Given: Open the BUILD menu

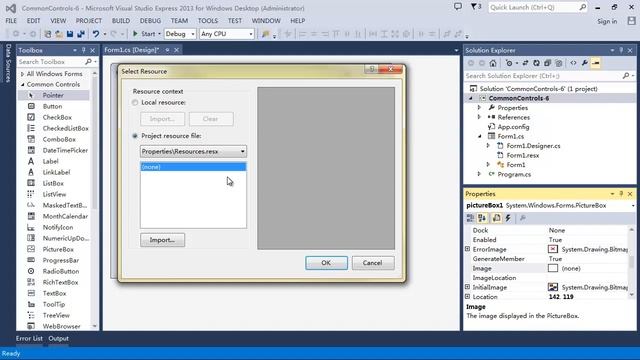Looking at the screenshot, I should click(121, 21).
